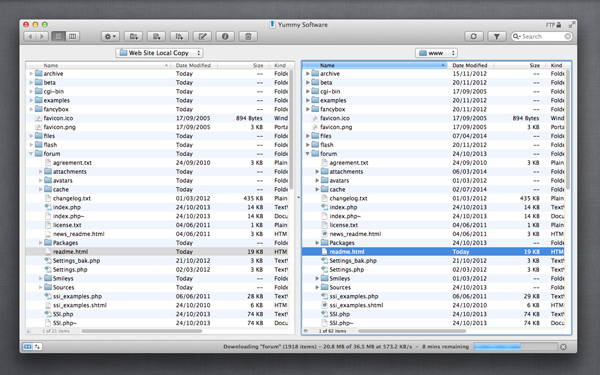
Task: Select remote agreement.txt file icon
Action: pyautogui.click(x=324, y=163)
